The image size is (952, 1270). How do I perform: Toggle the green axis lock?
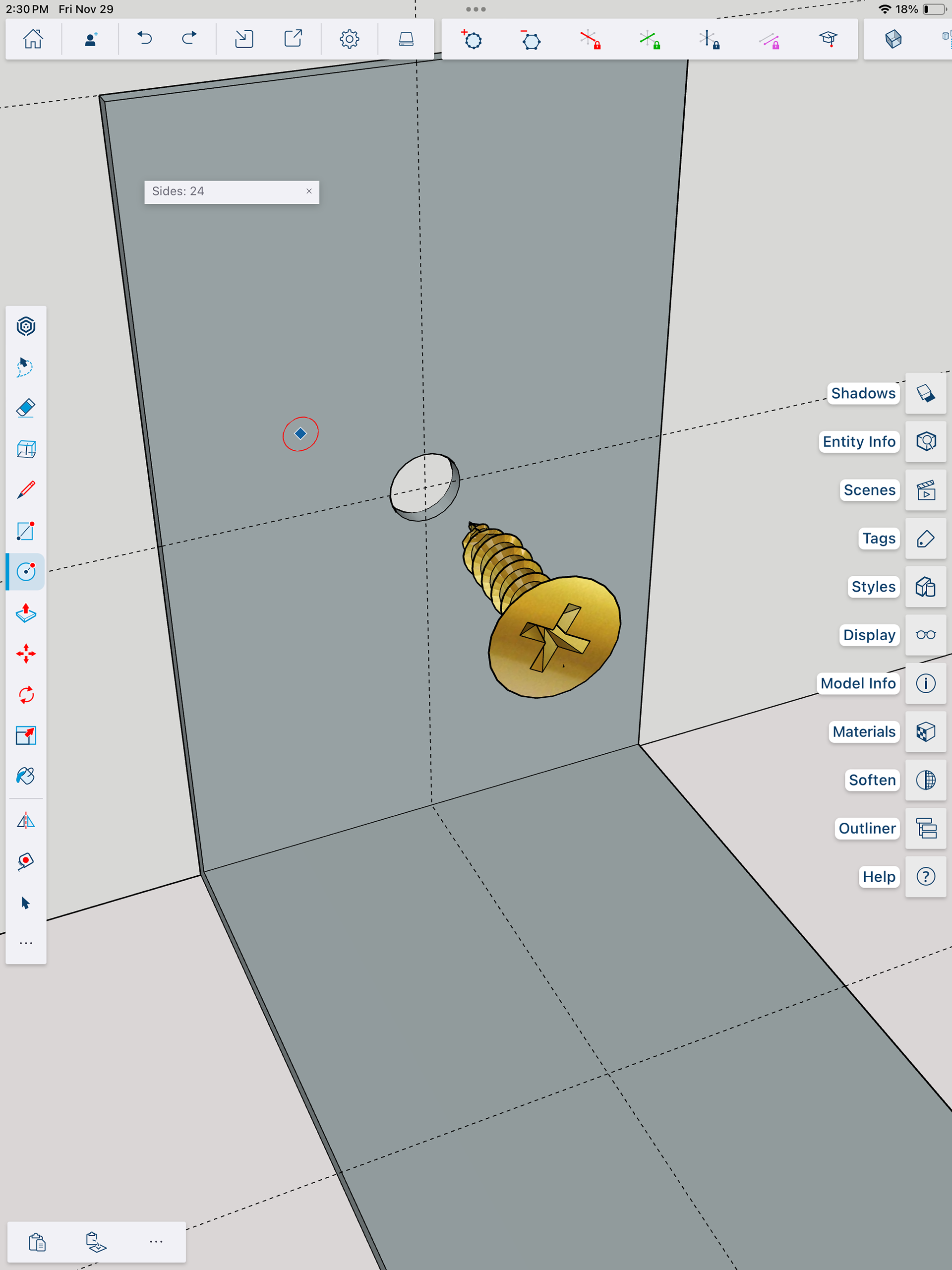(650, 40)
